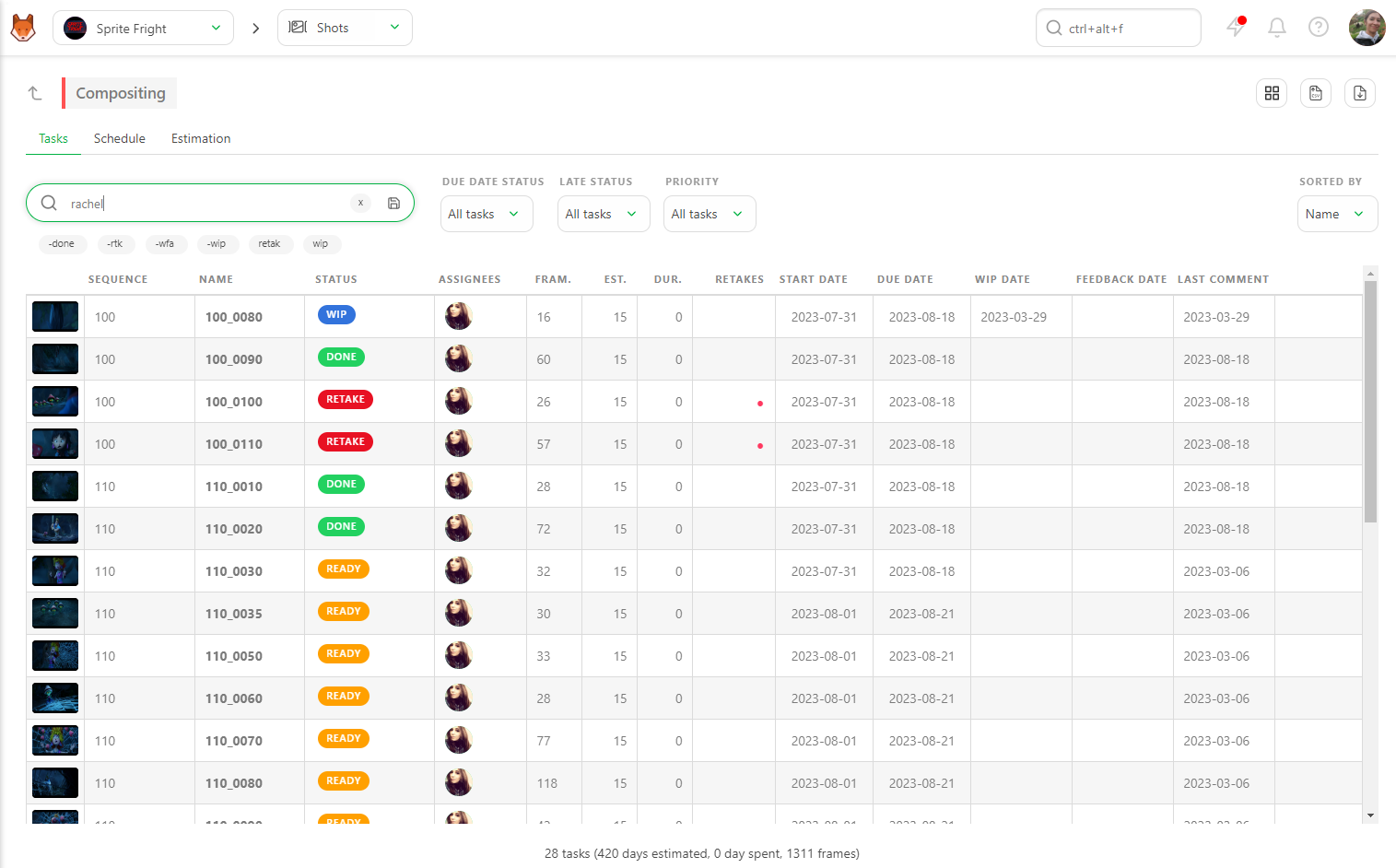
Task: Toggle the retak filter tag
Action: [x=269, y=244]
